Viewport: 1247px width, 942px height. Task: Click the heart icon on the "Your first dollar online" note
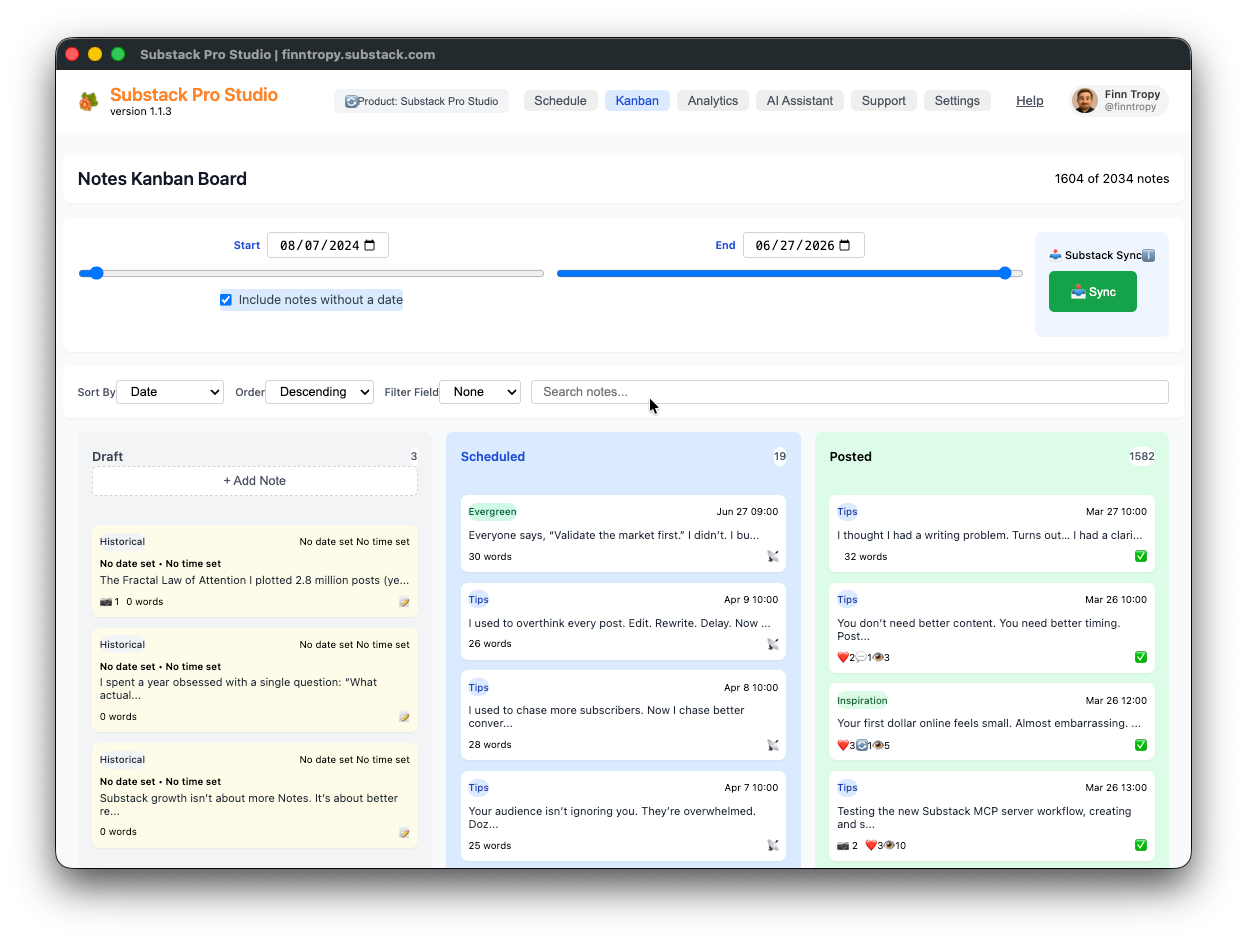point(843,745)
